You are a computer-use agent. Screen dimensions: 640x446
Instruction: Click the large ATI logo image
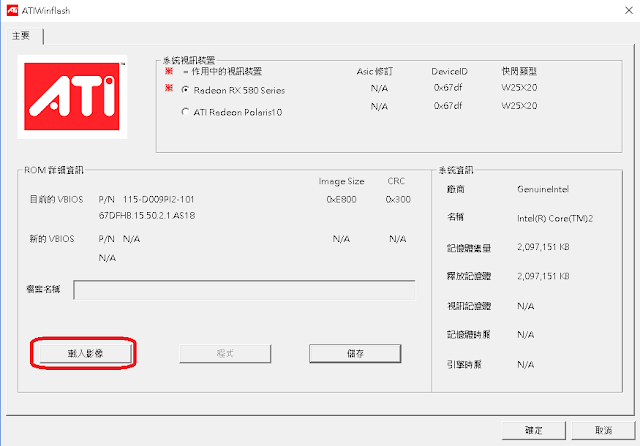click(72, 97)
